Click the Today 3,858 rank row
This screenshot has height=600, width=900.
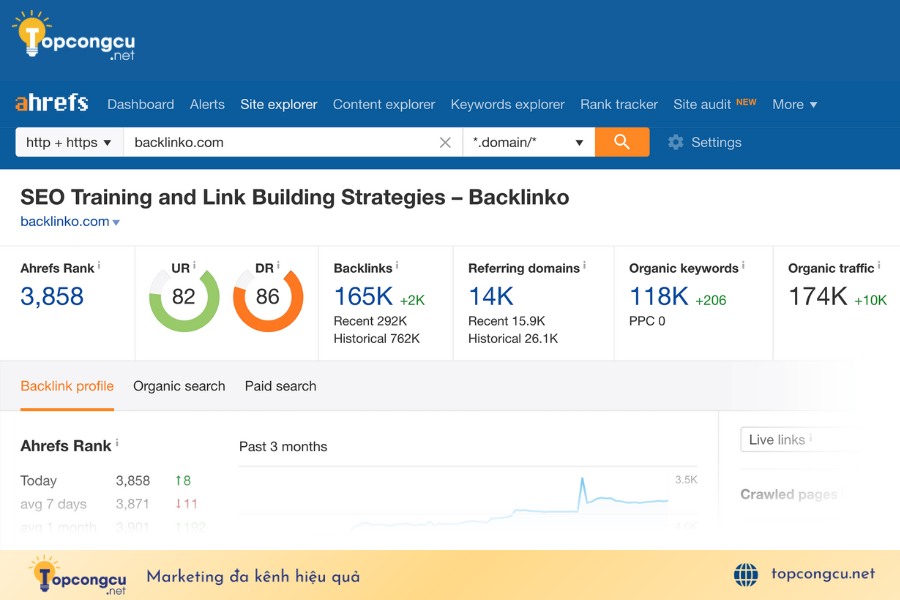point(106,481)
